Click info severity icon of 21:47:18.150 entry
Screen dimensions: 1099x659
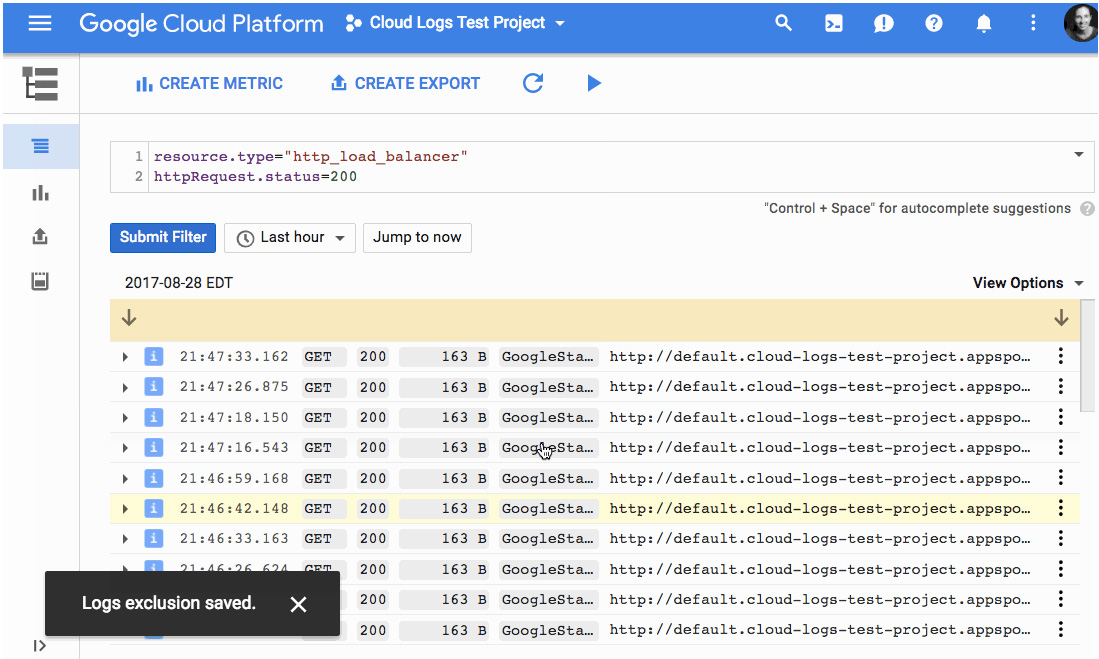pos(153,417)
